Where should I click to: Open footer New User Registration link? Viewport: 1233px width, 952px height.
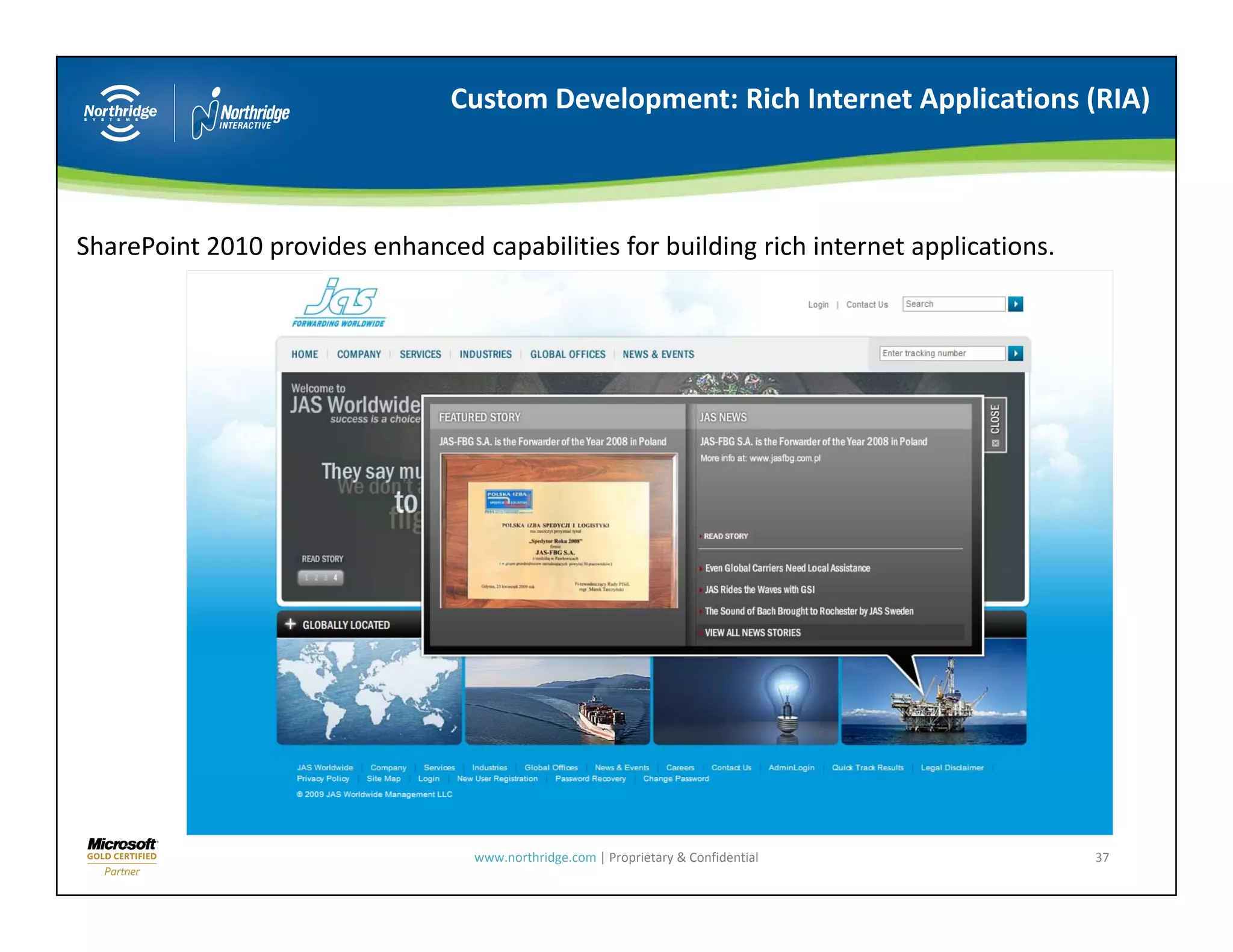497,779
